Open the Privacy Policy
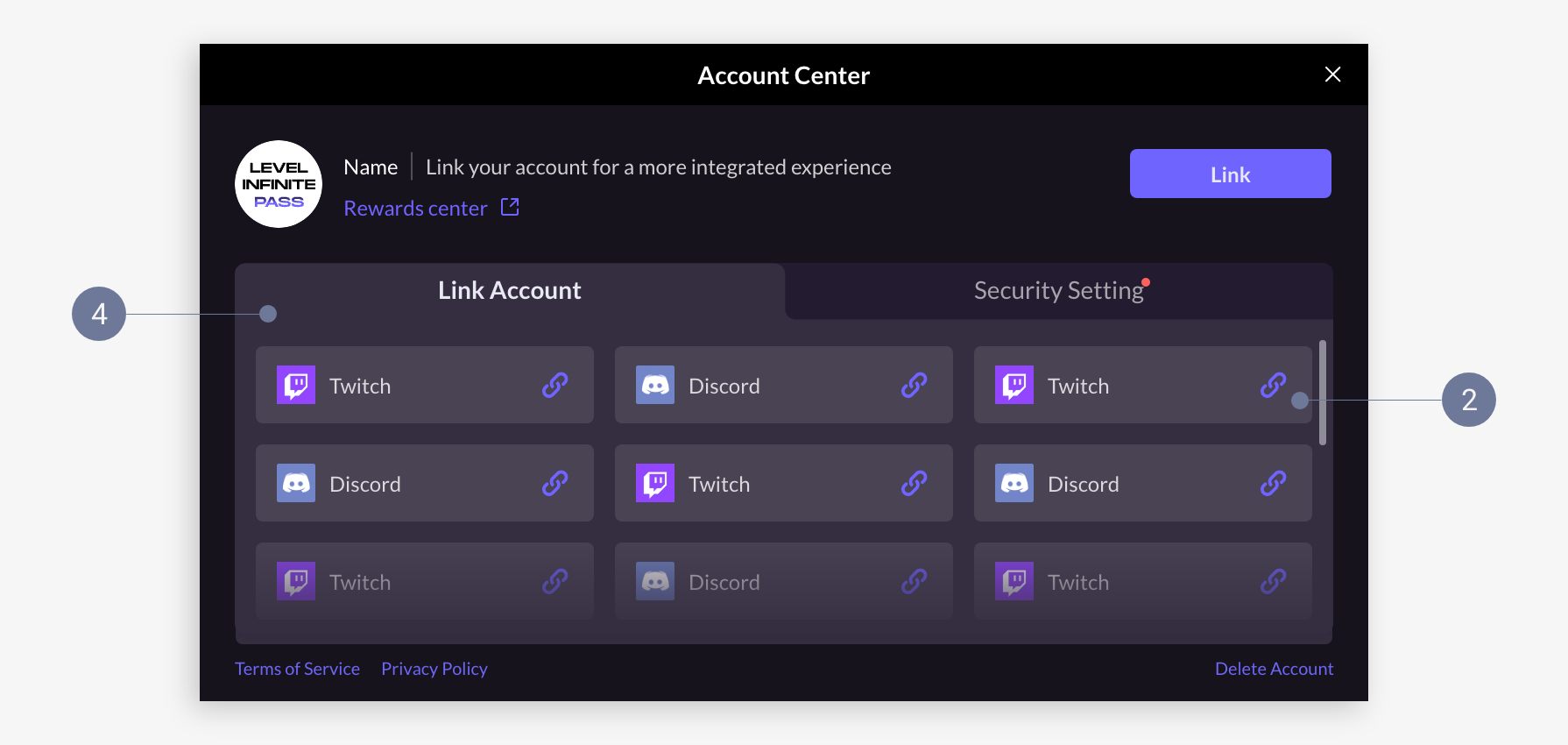Screen dimensions: 1568x745 pos(434,668)
